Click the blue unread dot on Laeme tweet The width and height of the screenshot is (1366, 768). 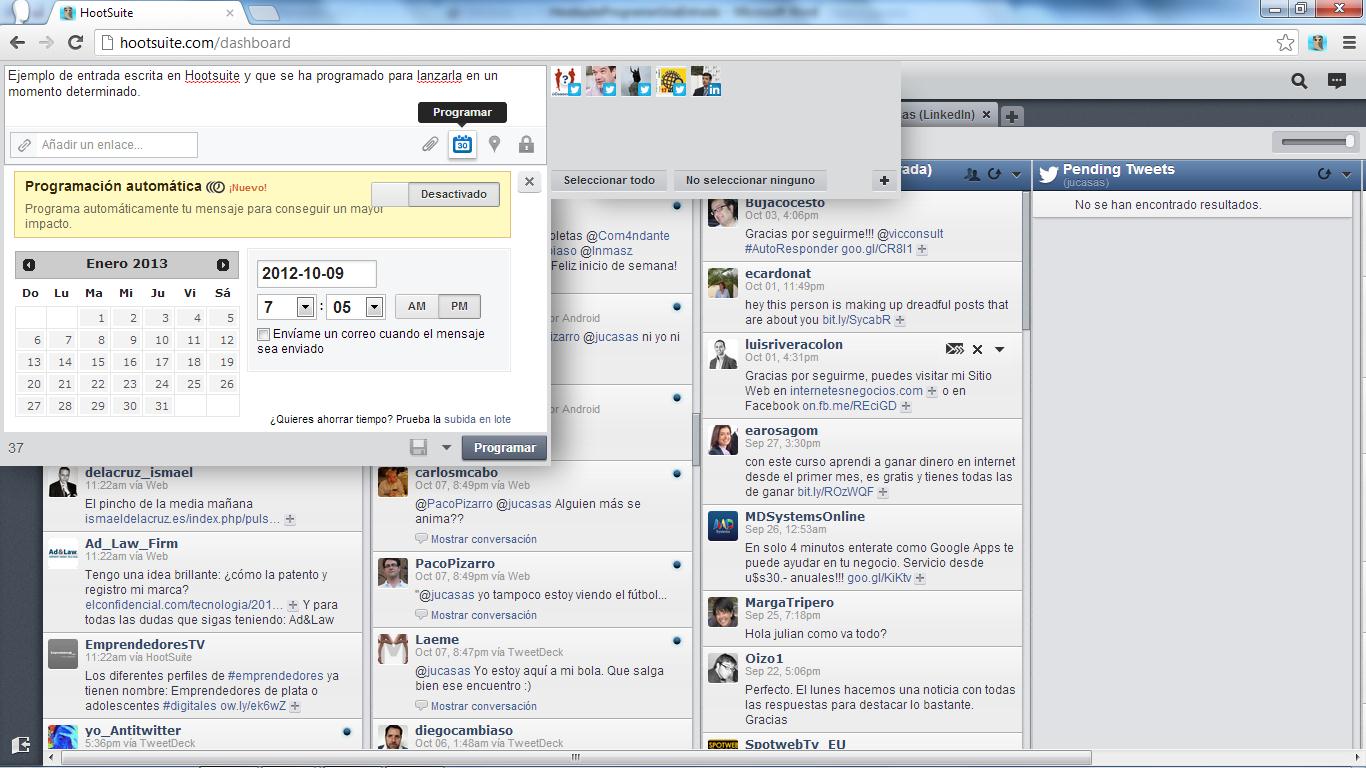coord(677,640)
